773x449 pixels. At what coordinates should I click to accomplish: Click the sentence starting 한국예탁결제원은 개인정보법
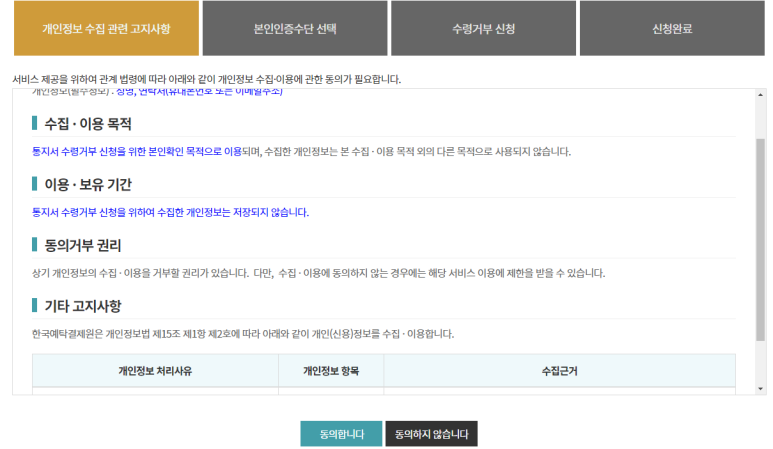click(243, 334)
